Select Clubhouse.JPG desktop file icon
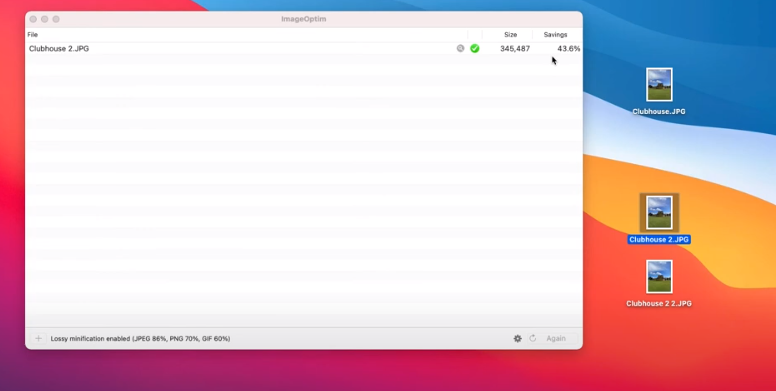Screen dimensions: 776x391 click(659, 85)
